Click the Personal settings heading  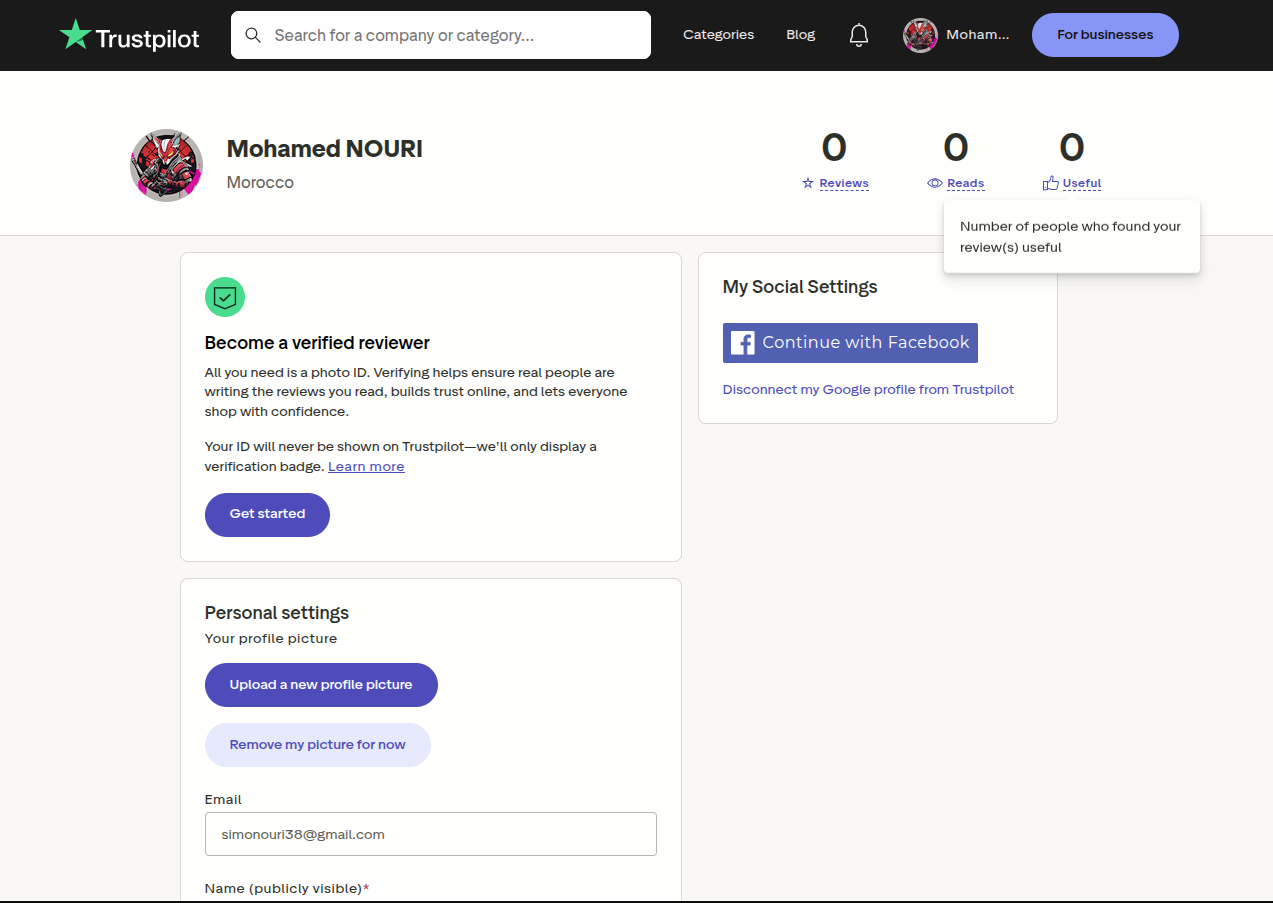pyautogui.click(x=277, y=613)
